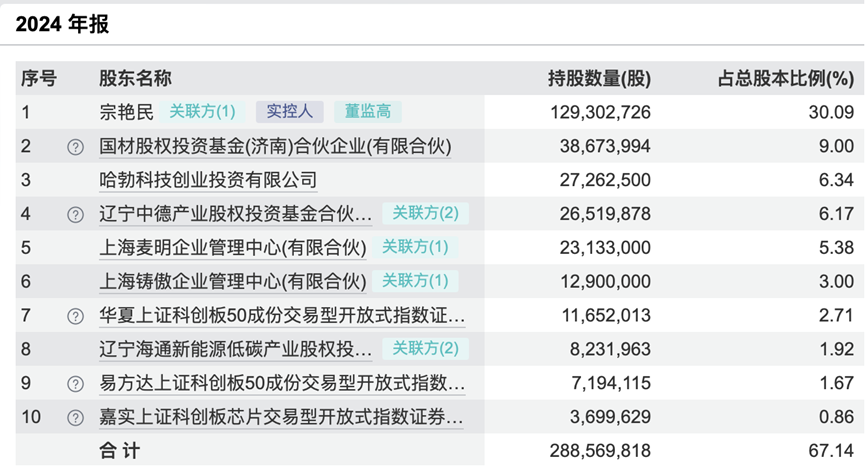Click the 占总股本比例(%) column header
This screenshot has width=865, height=466.
click(x=786, y=78)
